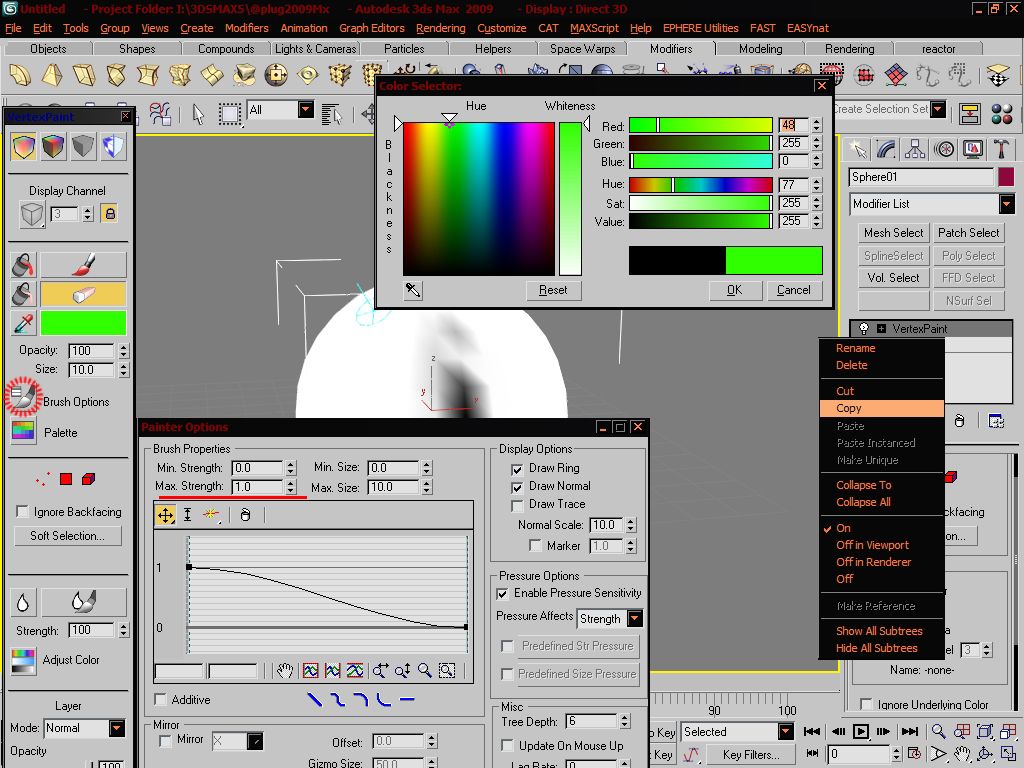Click the Red channel slider
The width and height of the screenshot is (1024, 768).
pos(701,125)
